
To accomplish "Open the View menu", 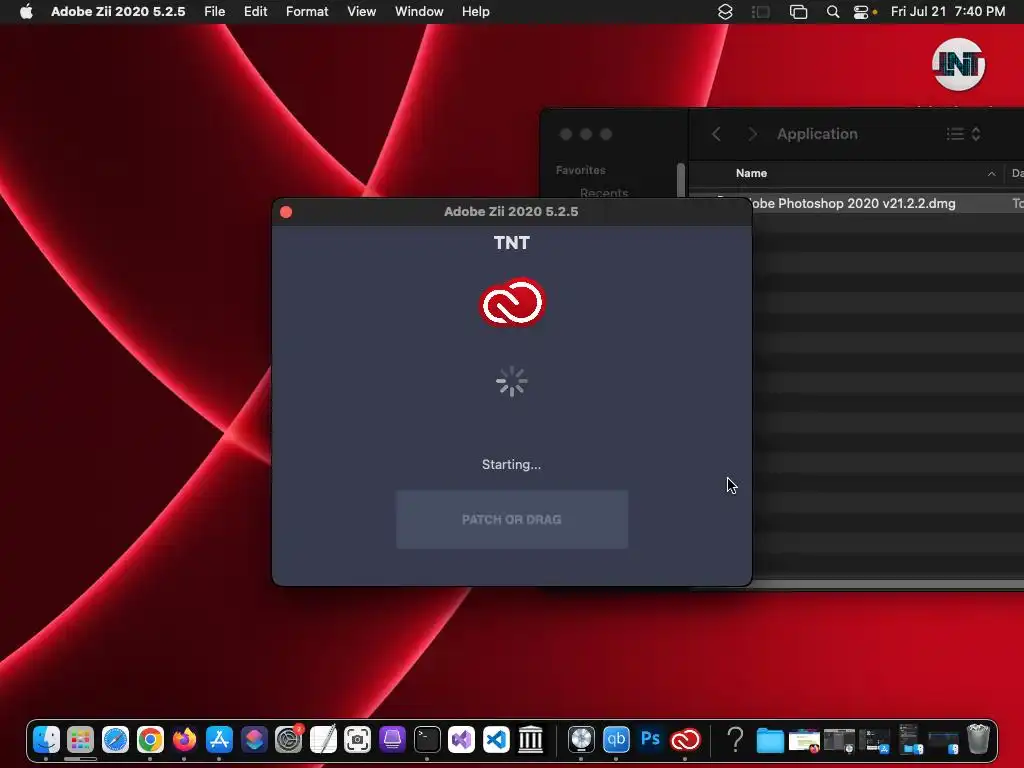I will [x=361, y=12].
